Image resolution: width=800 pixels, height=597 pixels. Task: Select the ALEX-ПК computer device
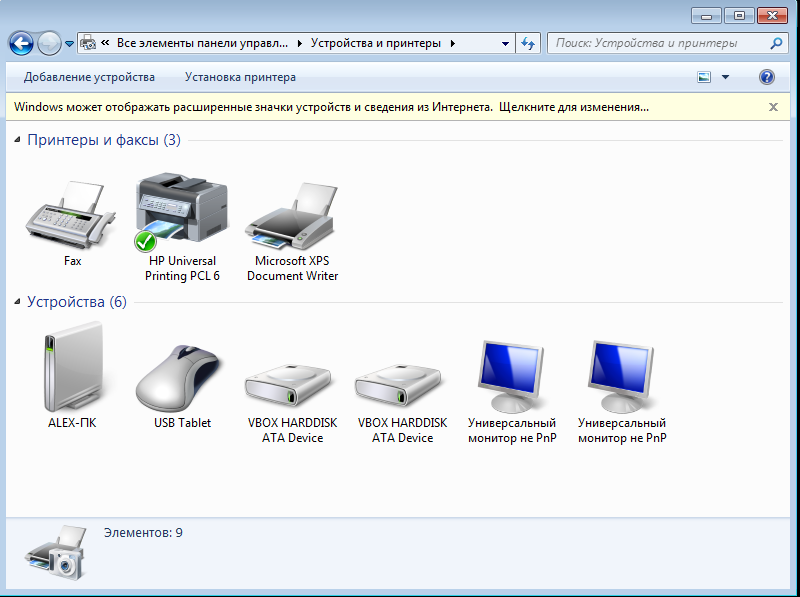[72, 370]
